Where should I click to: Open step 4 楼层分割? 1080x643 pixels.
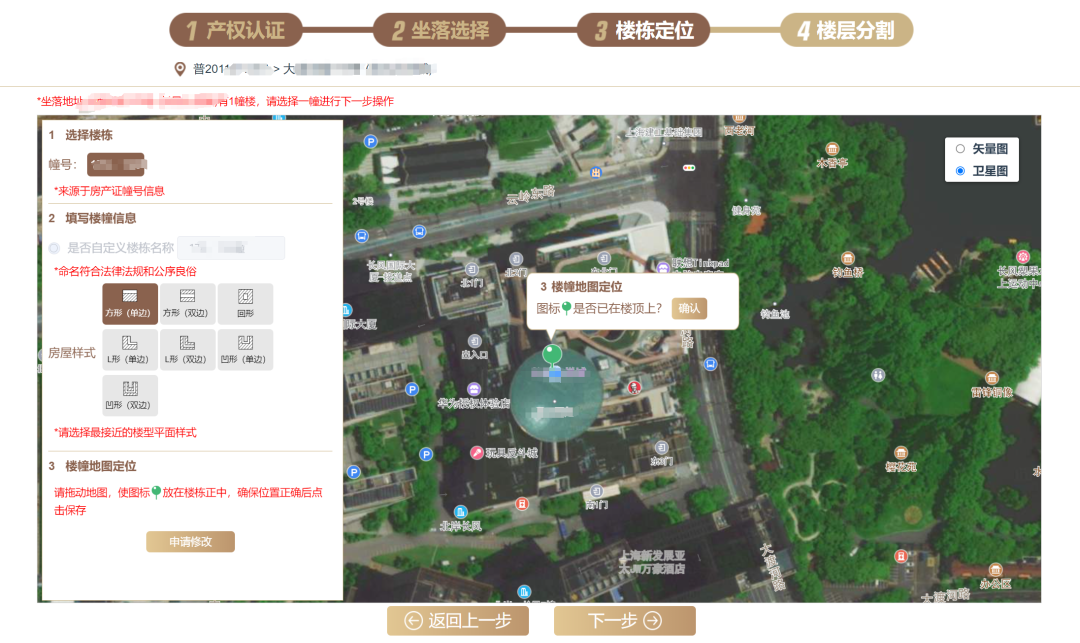[846, 30]
